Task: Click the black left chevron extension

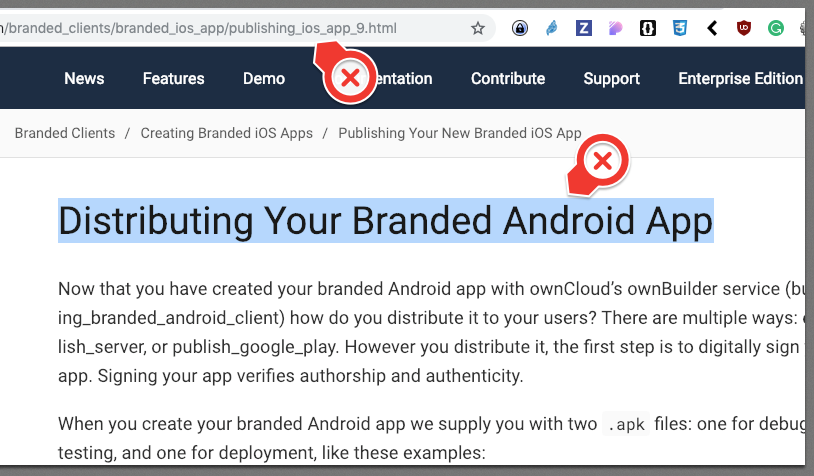Action: point(712,28)
